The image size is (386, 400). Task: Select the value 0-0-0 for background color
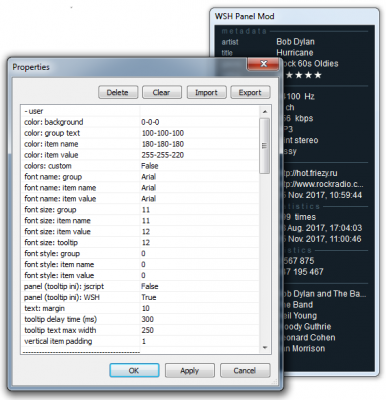click(x=150, y=122)
